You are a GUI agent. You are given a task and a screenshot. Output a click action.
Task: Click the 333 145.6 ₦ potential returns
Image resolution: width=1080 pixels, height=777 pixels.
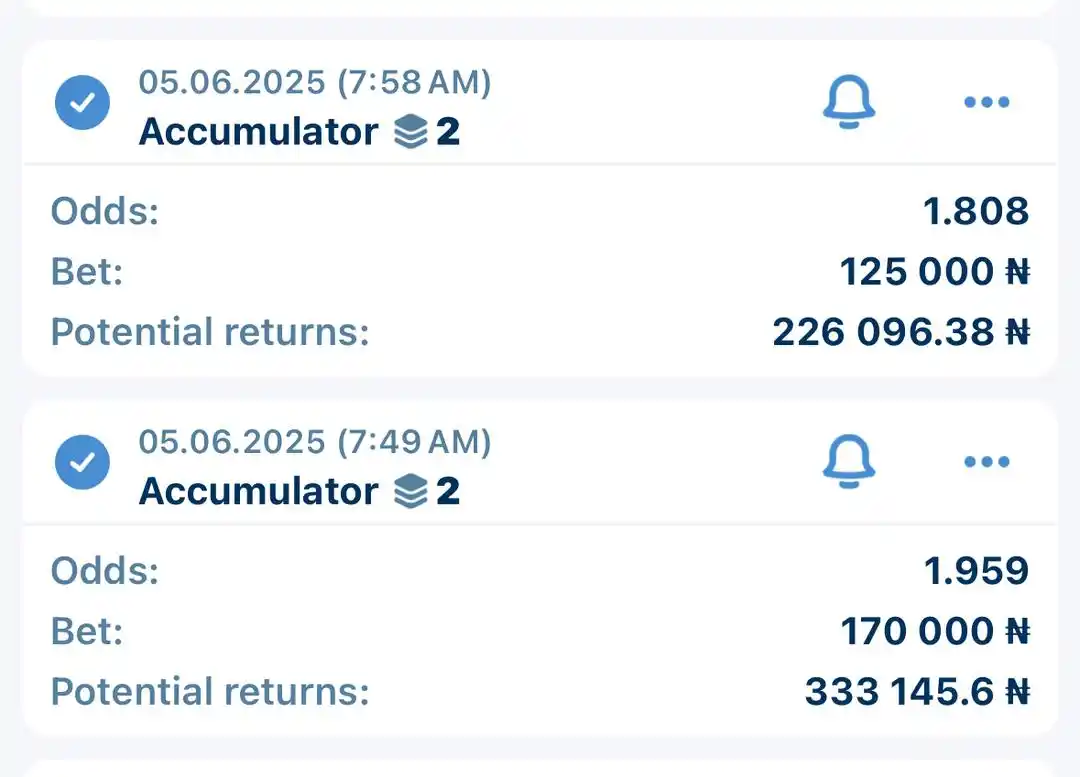(x=916, y=692)
